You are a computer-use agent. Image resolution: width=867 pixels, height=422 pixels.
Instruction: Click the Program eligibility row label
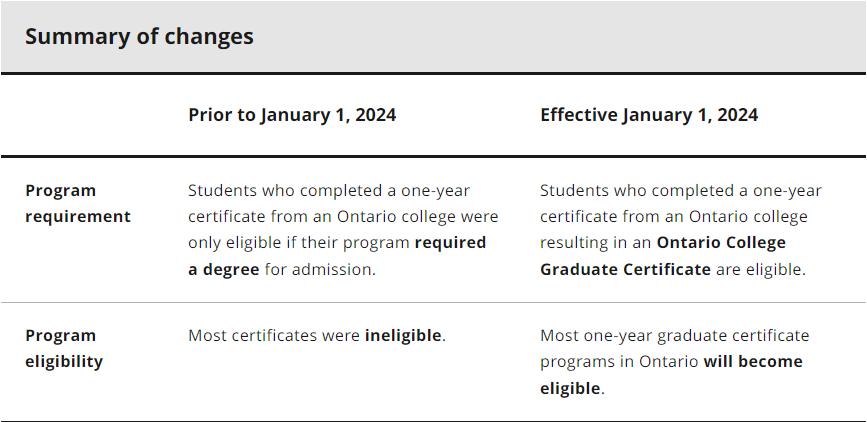[x=64, y=348]
